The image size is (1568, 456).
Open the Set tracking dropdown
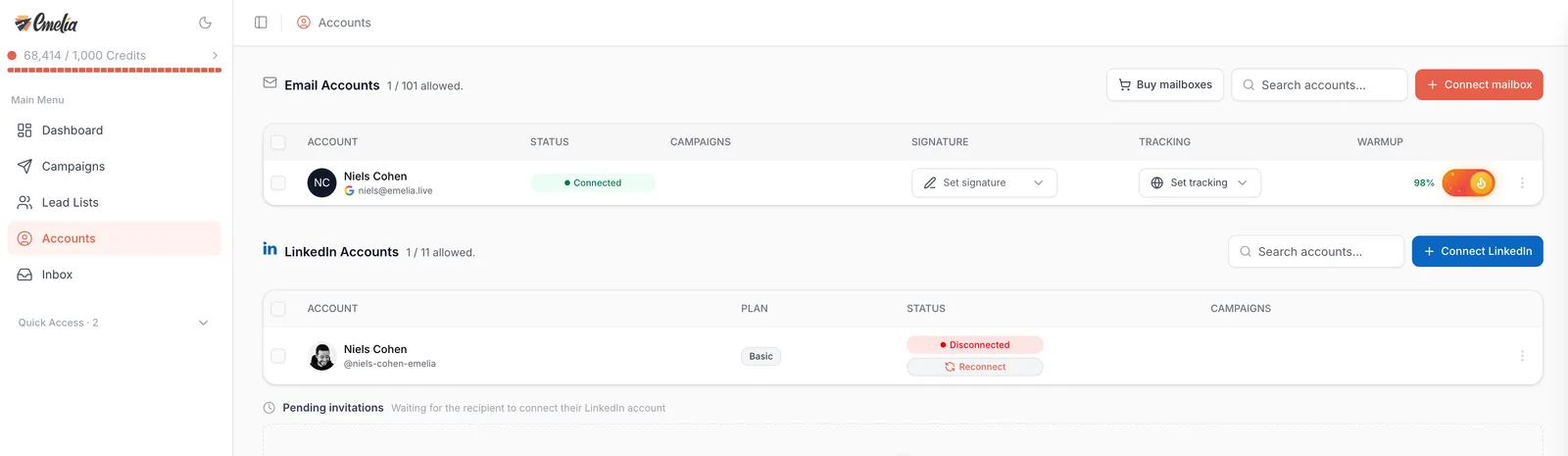1200,183
